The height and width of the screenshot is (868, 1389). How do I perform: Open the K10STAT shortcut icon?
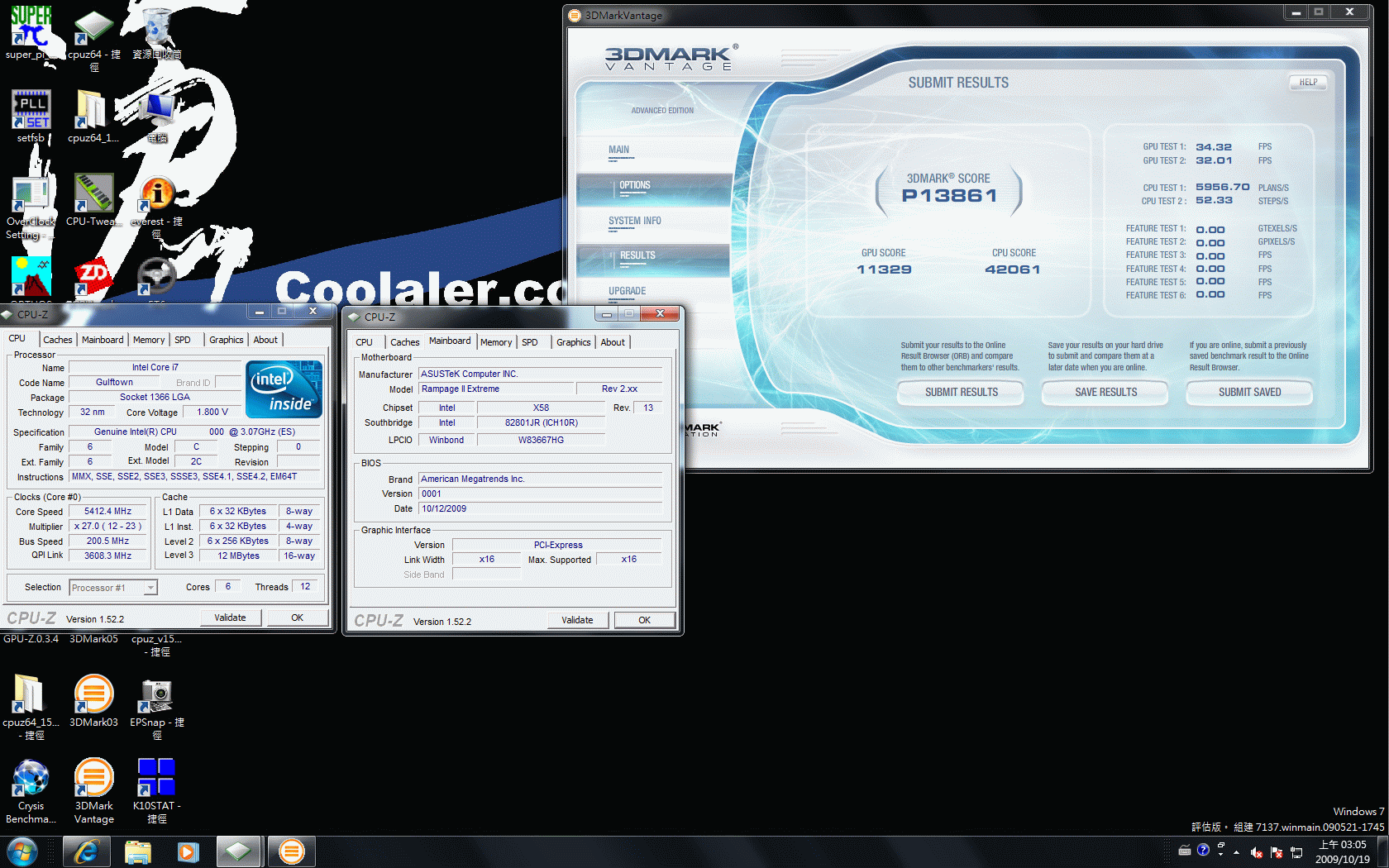pyautogui.click(x=156, y=791)
